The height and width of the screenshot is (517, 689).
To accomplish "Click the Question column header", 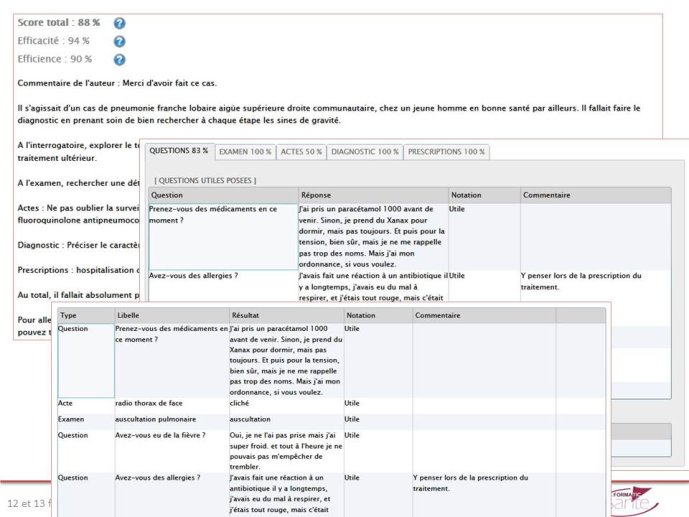I will (x=223, y=195).
